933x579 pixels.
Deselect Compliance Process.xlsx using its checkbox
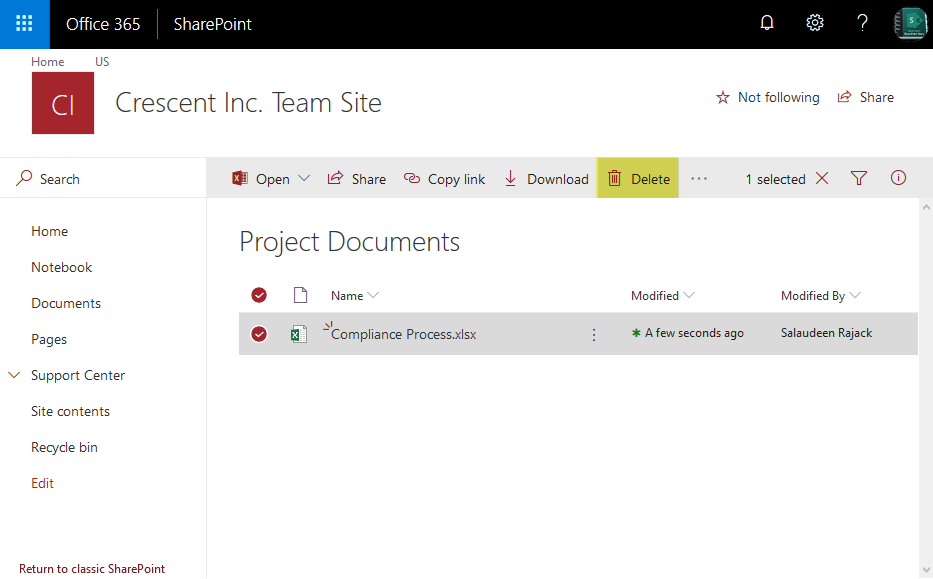click(259, 333)
